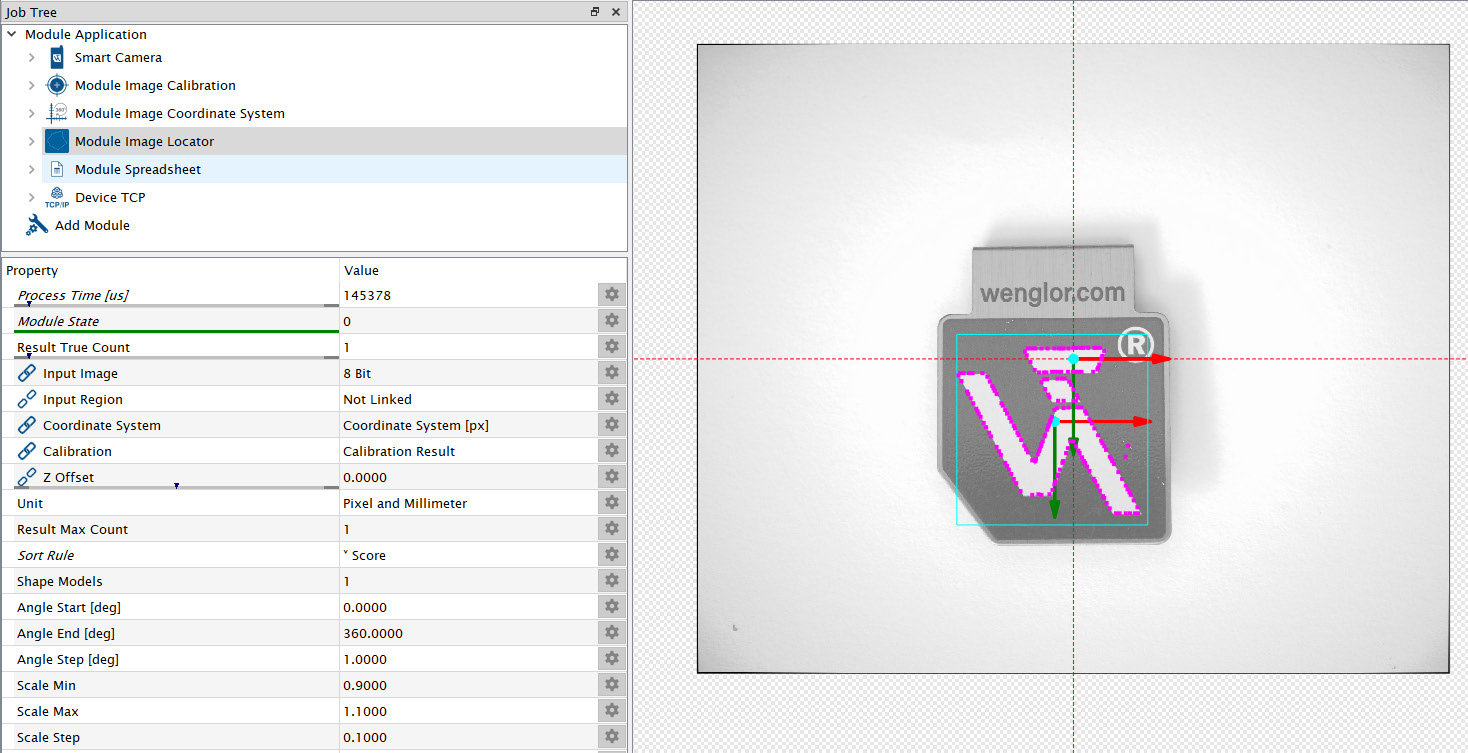Open the Unit value 'Pixel and Millimeter'
Screen dimensions: 1468x753
click(x=405, y=503)
